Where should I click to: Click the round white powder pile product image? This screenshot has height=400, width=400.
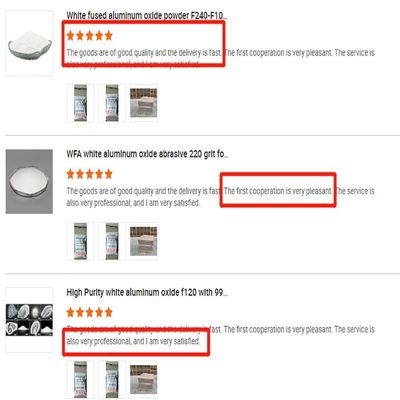[29, 182]
